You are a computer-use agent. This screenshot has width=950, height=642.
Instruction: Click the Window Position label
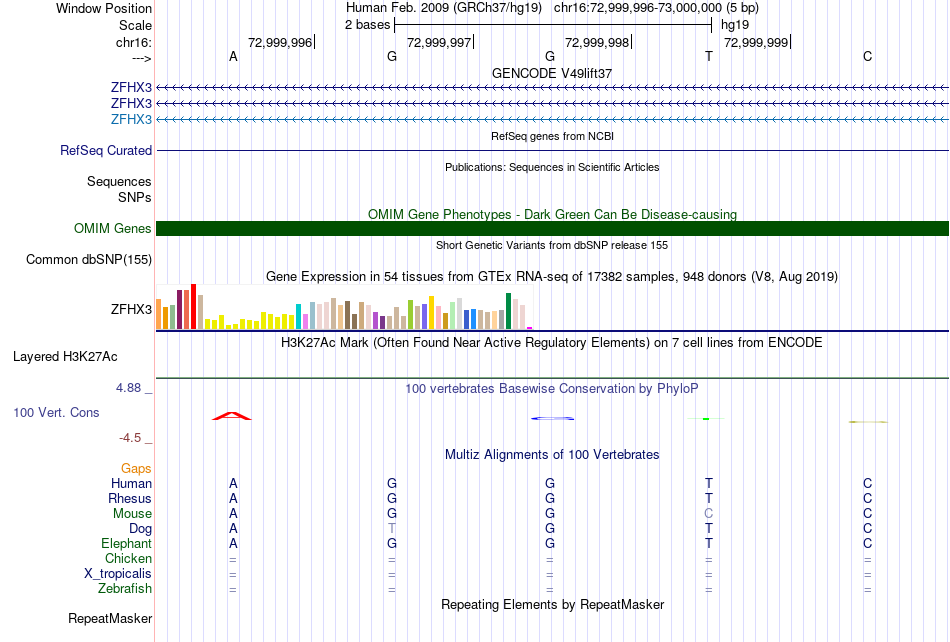pyautogui.click(x=104, y=8)
